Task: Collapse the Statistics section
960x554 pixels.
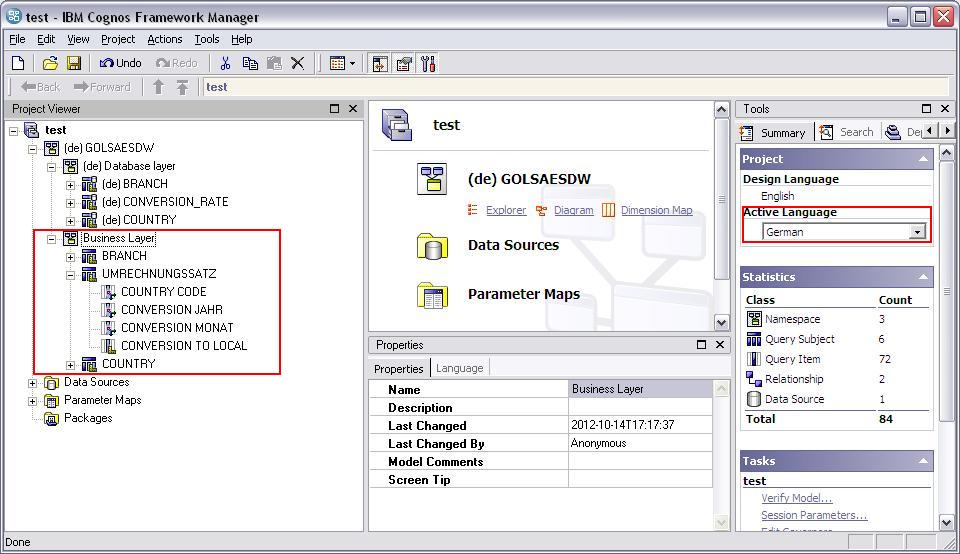Action: click(x=923, y=277)
